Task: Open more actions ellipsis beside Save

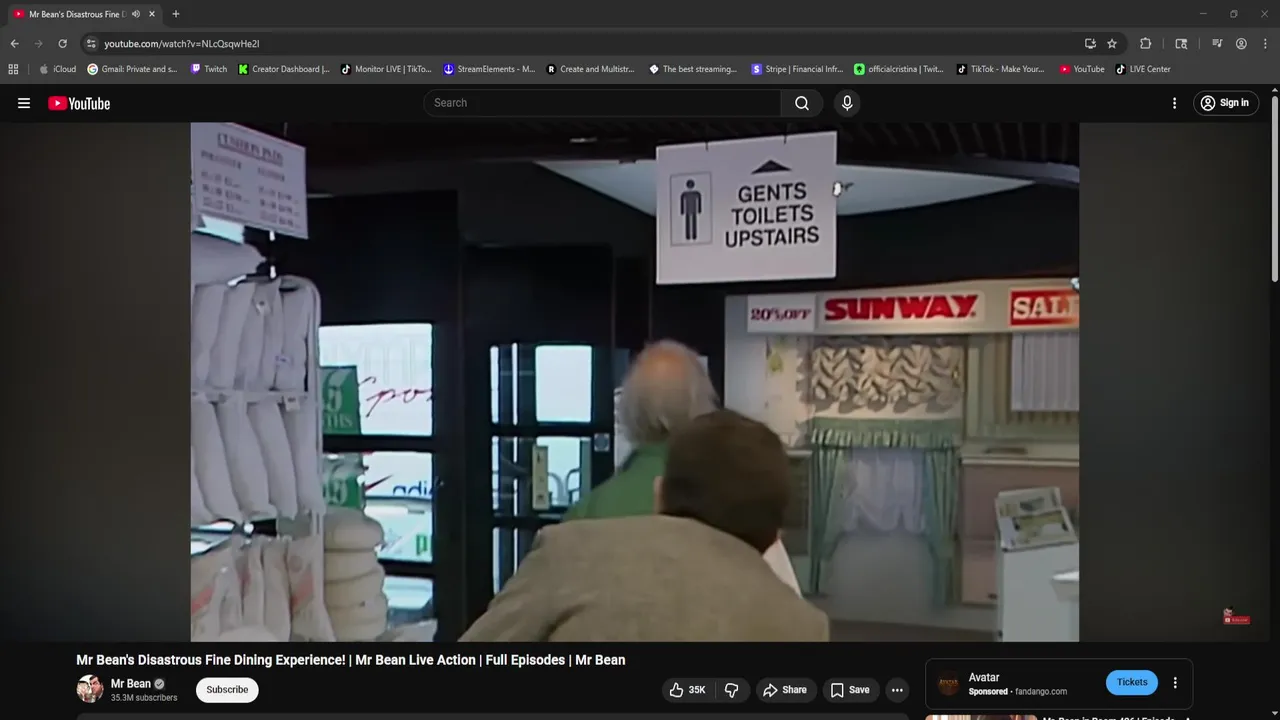Action: pyautogui.click(x=897, y=690)
